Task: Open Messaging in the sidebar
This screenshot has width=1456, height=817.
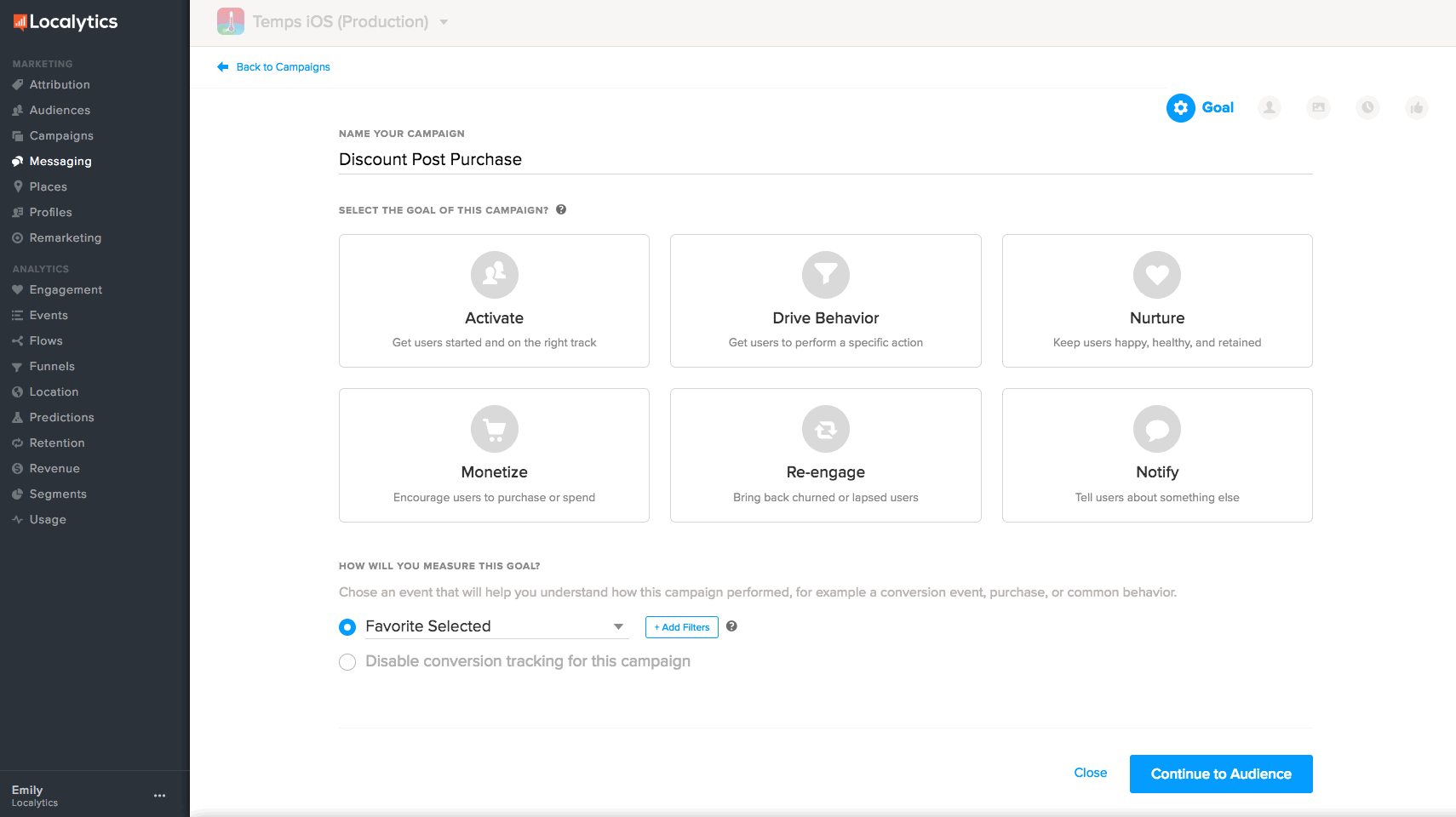Action: point(60,161)
